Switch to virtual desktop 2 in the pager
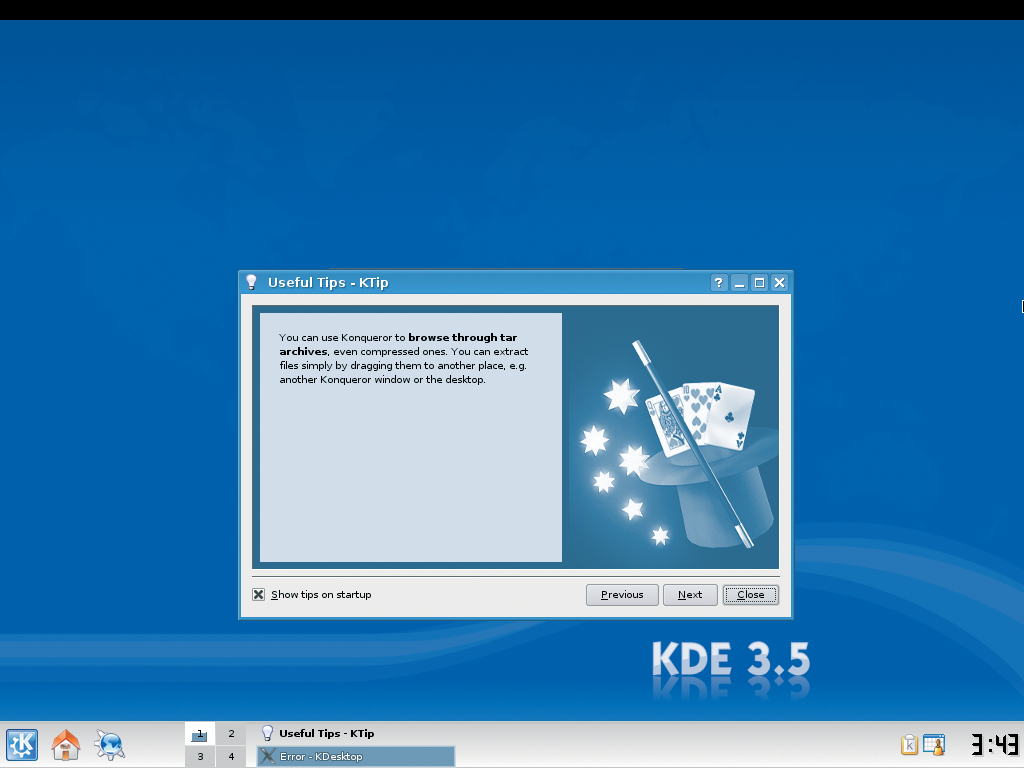This screenshot has width=1024, height=768. pyautogui.click(x=231, y=733)
